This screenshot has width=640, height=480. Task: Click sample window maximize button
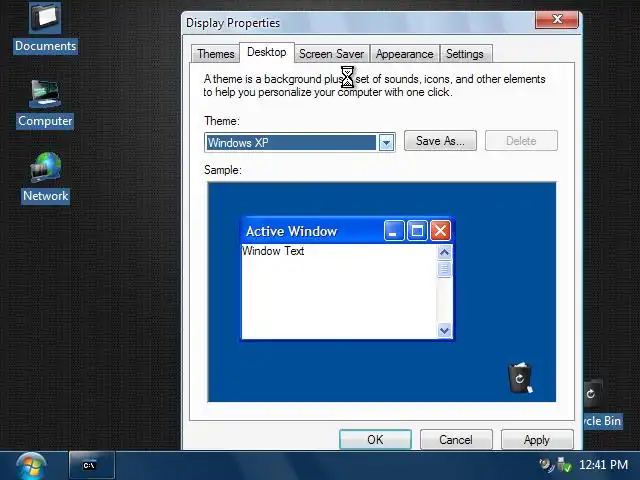417,231
